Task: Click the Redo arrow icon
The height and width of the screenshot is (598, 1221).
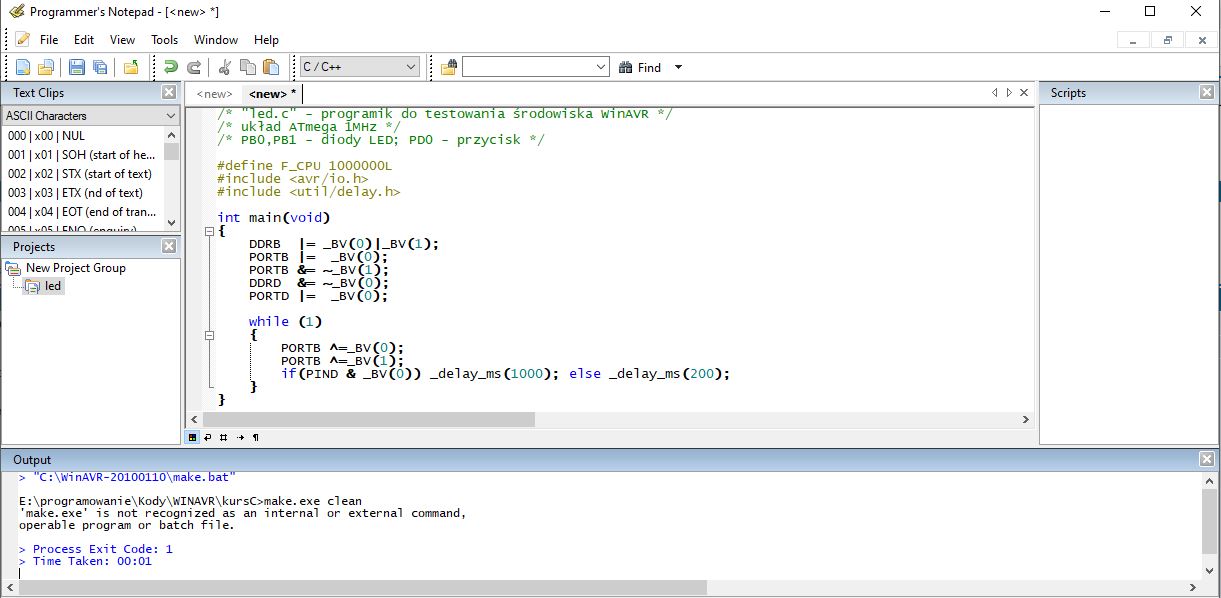Action: click(194, 67)
